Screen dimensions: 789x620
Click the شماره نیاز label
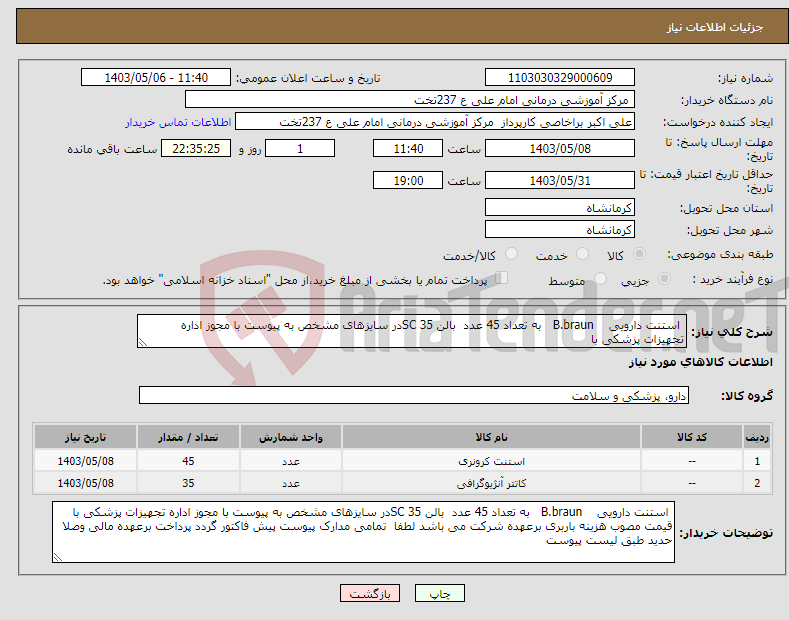(x=745, y=79)
